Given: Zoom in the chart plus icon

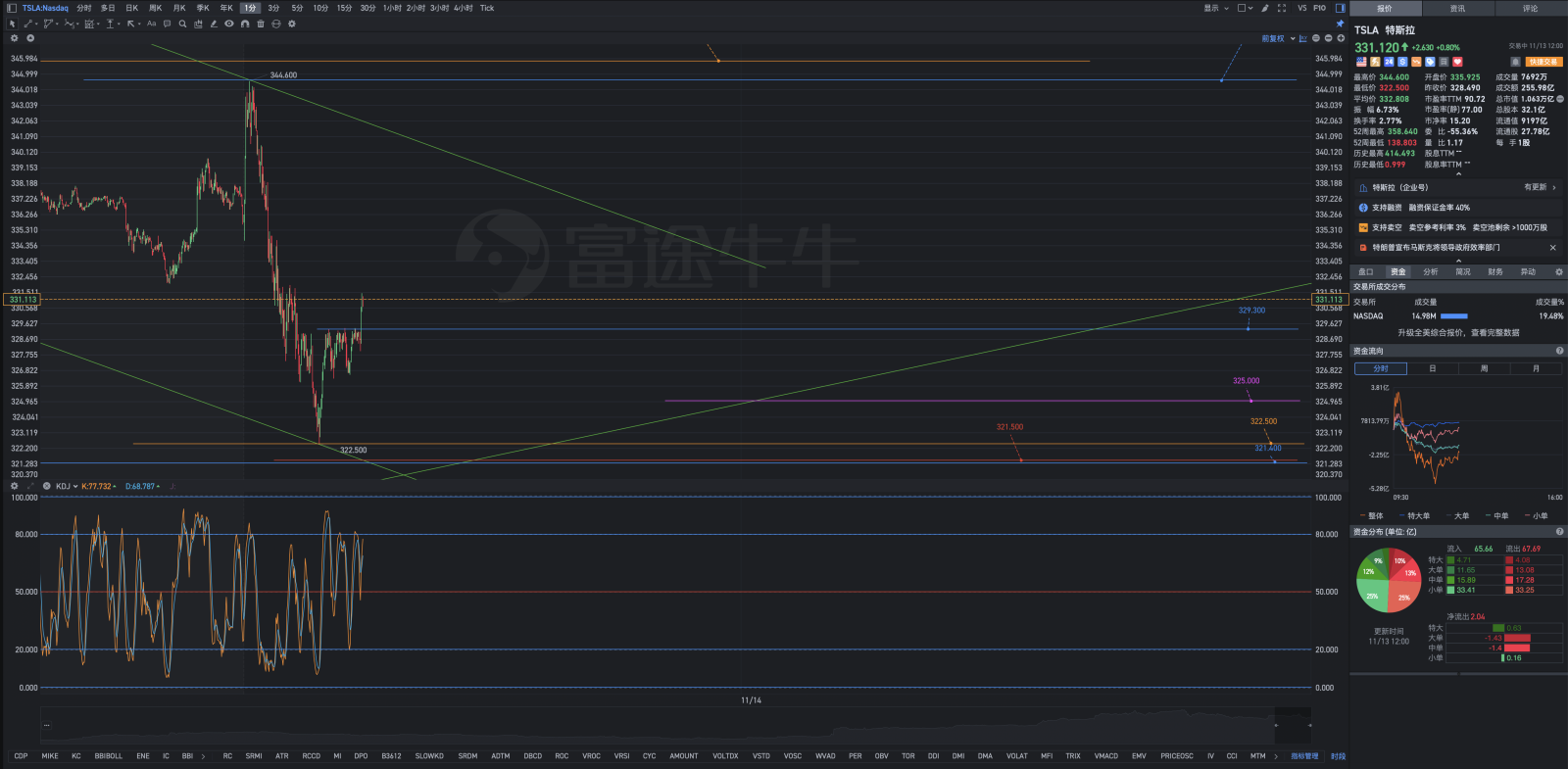Looking at the screenshot, I should pyautogui.click(x=1341, y=38).
